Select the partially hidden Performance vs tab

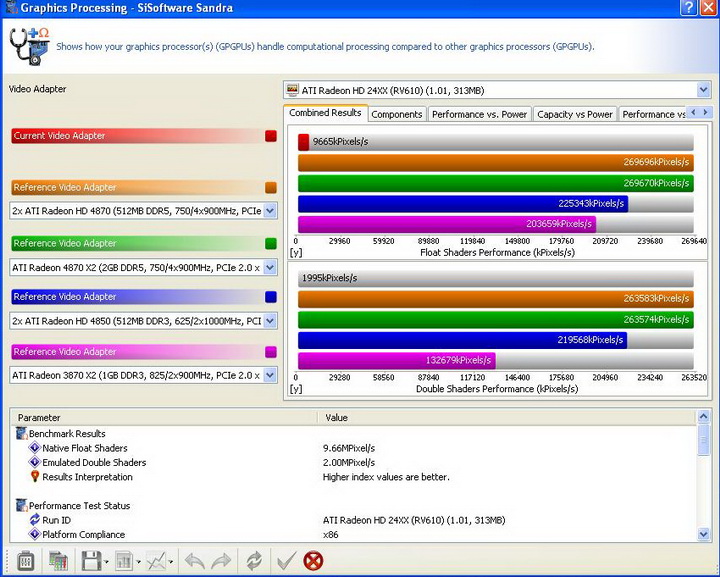click(653, 114)
